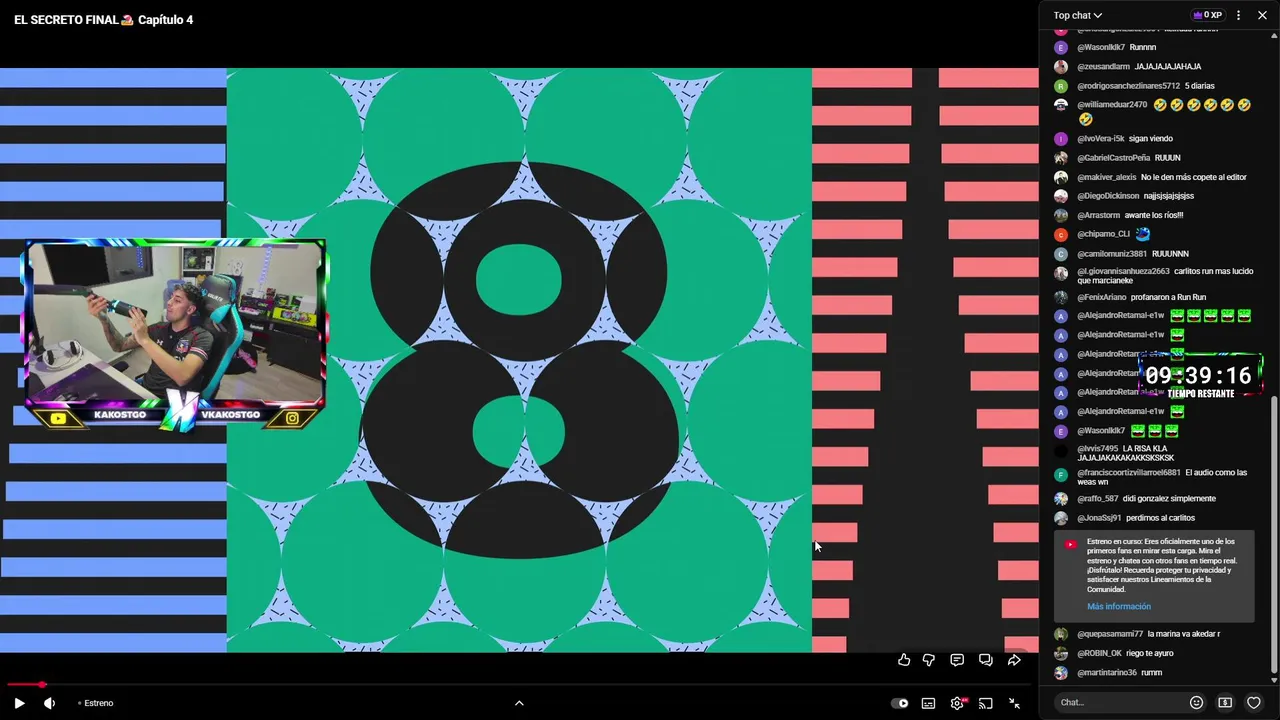The height and width of the screenshot is (720, 1280).
Task: Click @rodrigosanchezlinares5712 username
Action: point(1128,86)
